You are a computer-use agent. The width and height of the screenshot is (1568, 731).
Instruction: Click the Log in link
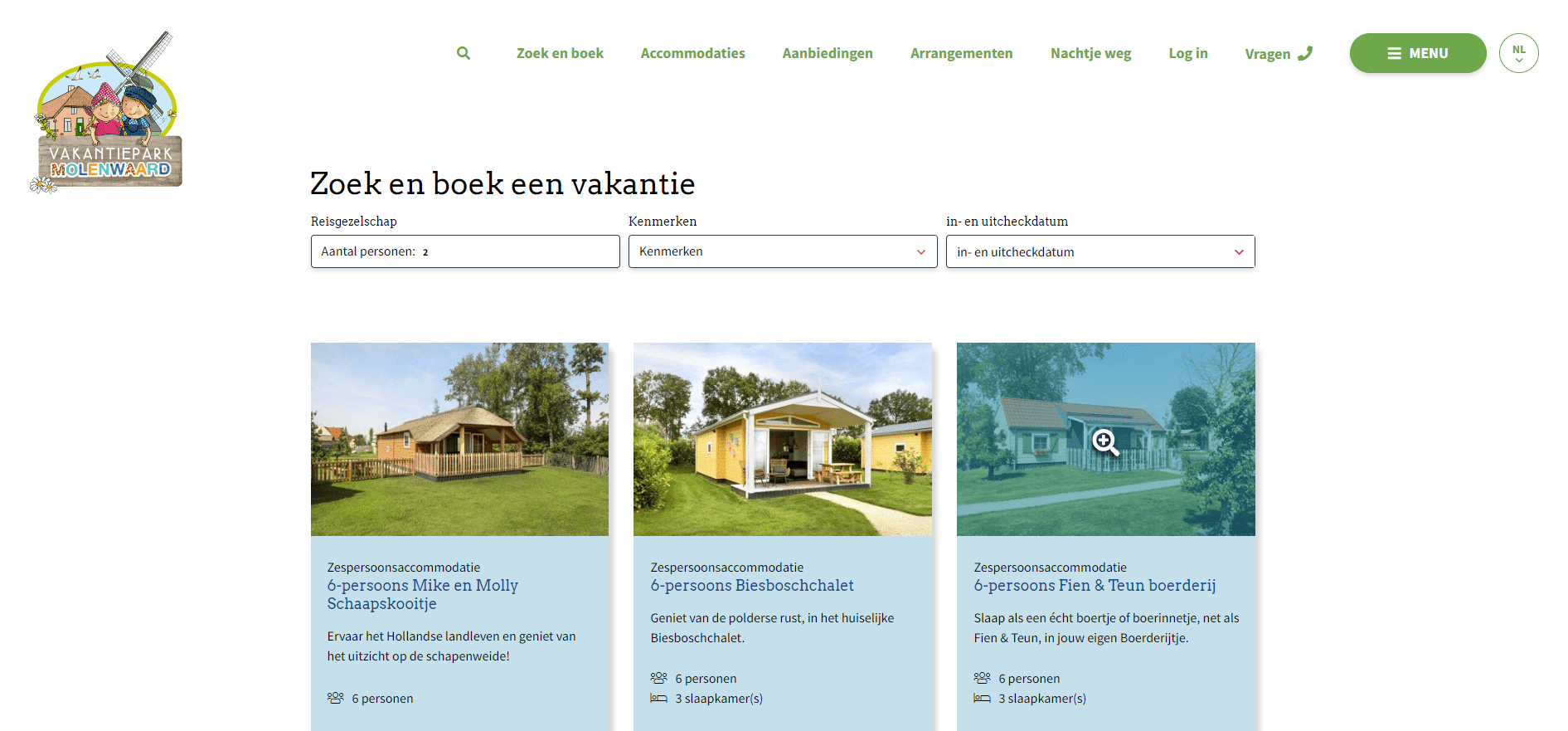[1187, 53]
